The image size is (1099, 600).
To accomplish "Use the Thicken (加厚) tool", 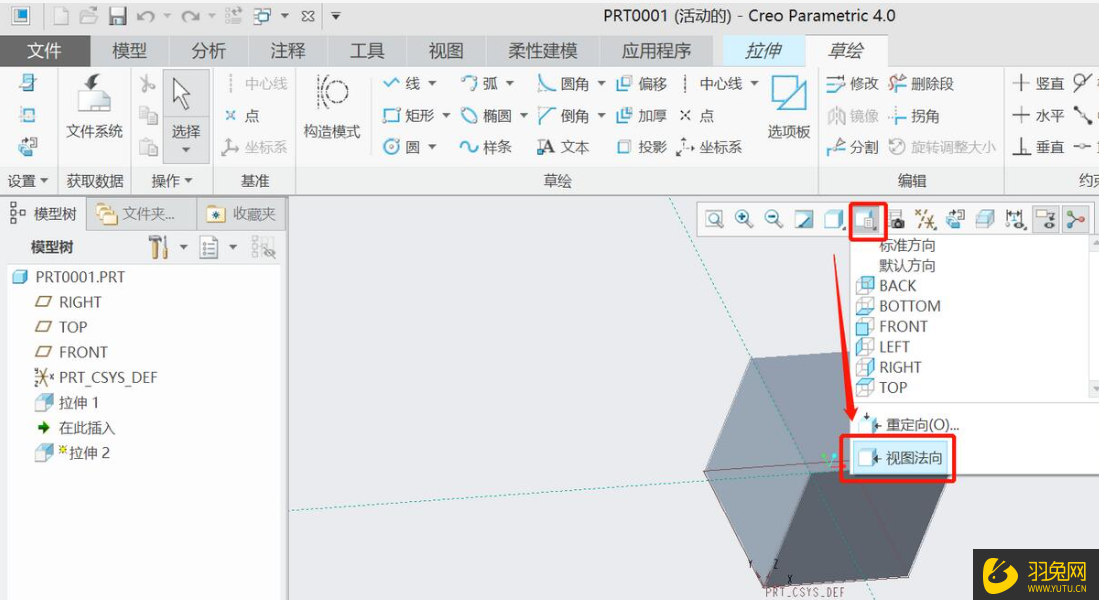I will point(641,116).
